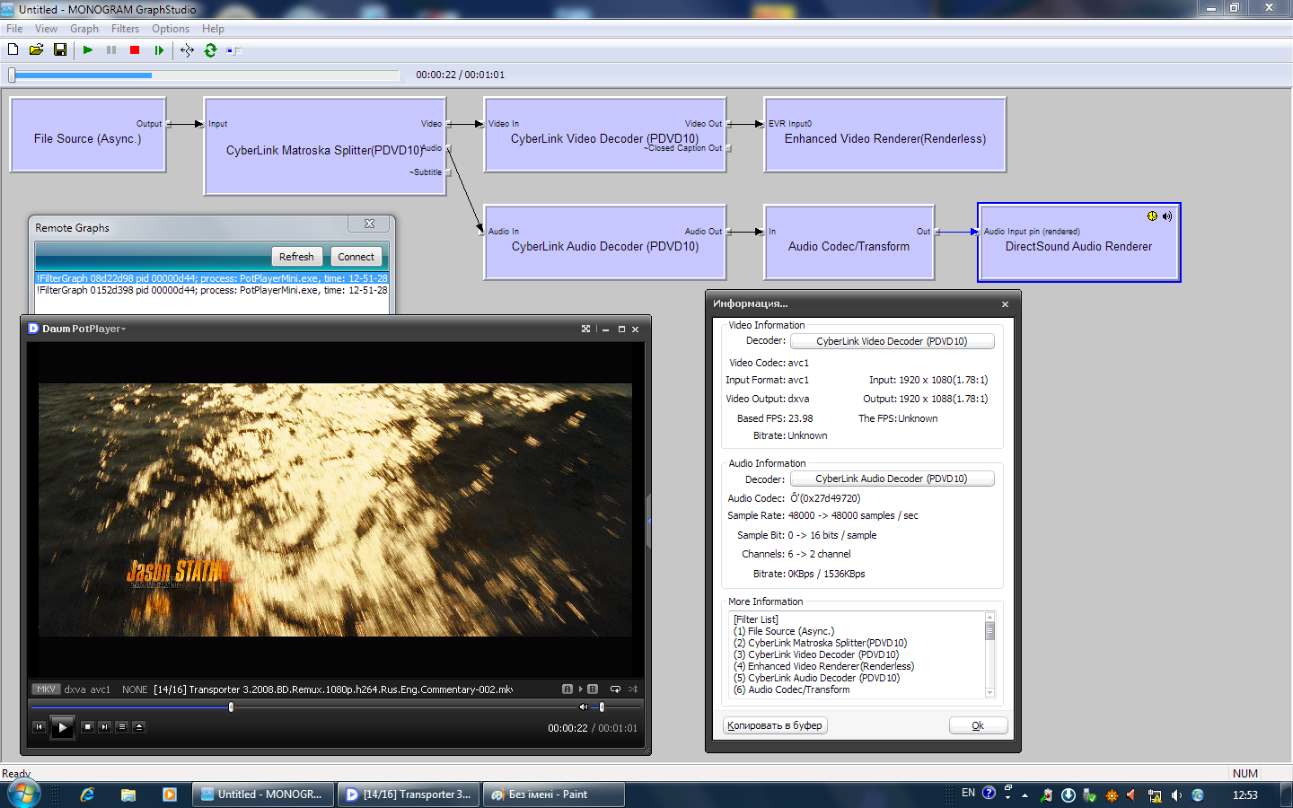The width and height of the screenshot is (1293, 808).
Task: Open PotPlayer playlist button icon
Action: click(x=121, y=727)
